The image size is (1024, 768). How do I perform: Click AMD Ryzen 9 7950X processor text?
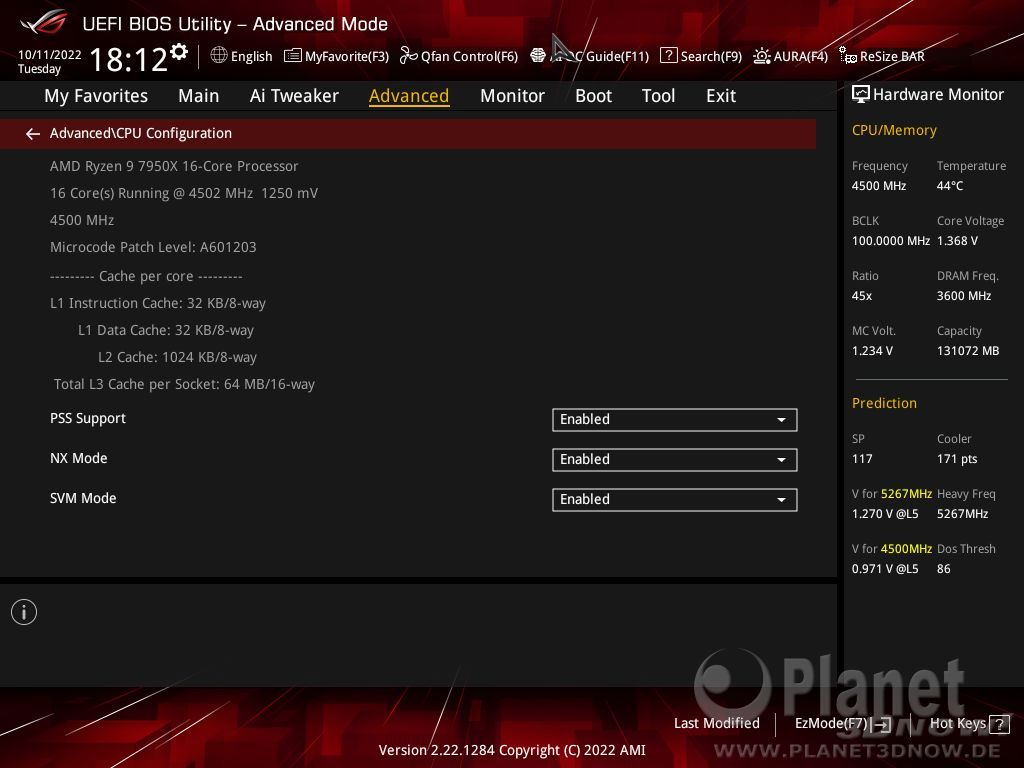click(x=174, y=167)
